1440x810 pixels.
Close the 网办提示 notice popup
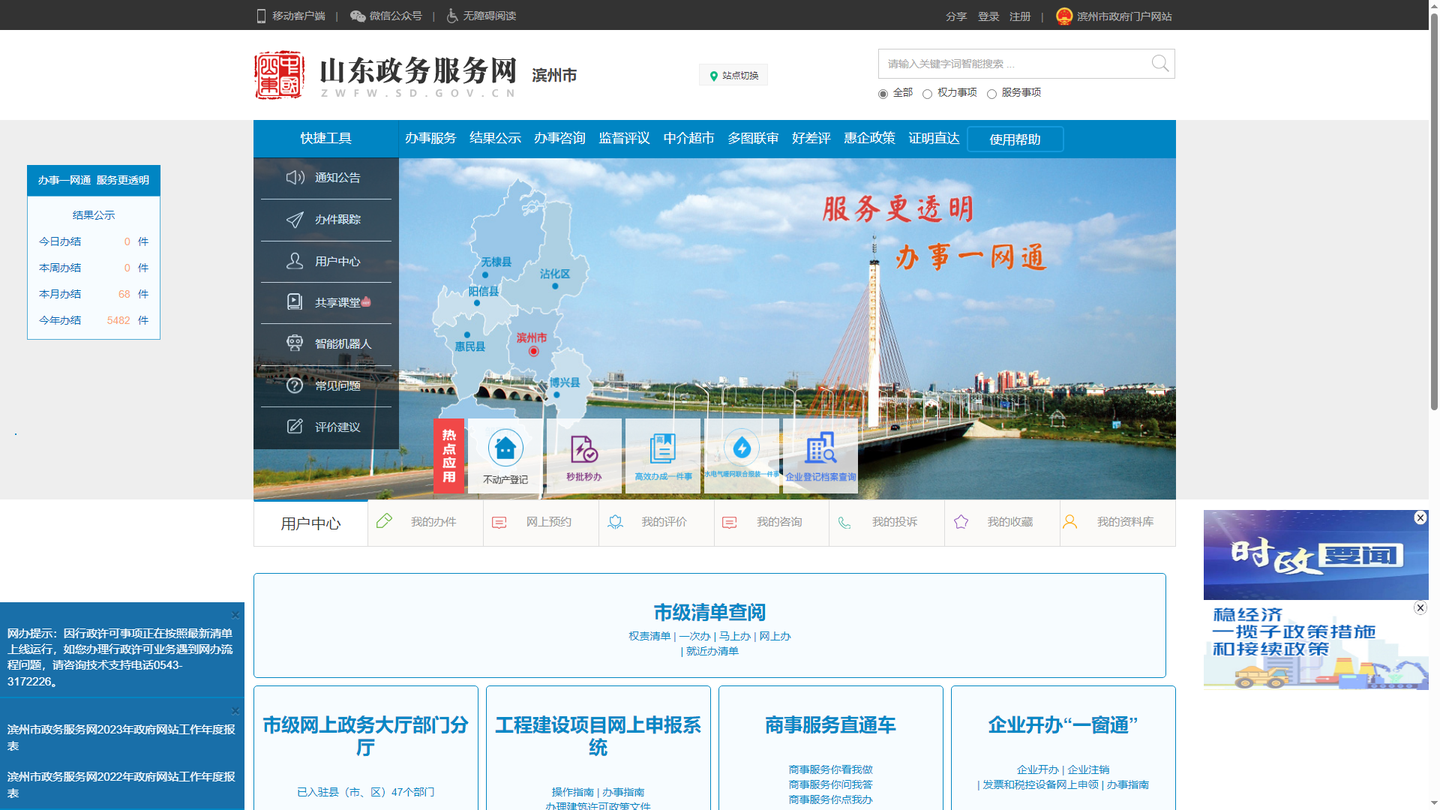(x=236, y=614)
